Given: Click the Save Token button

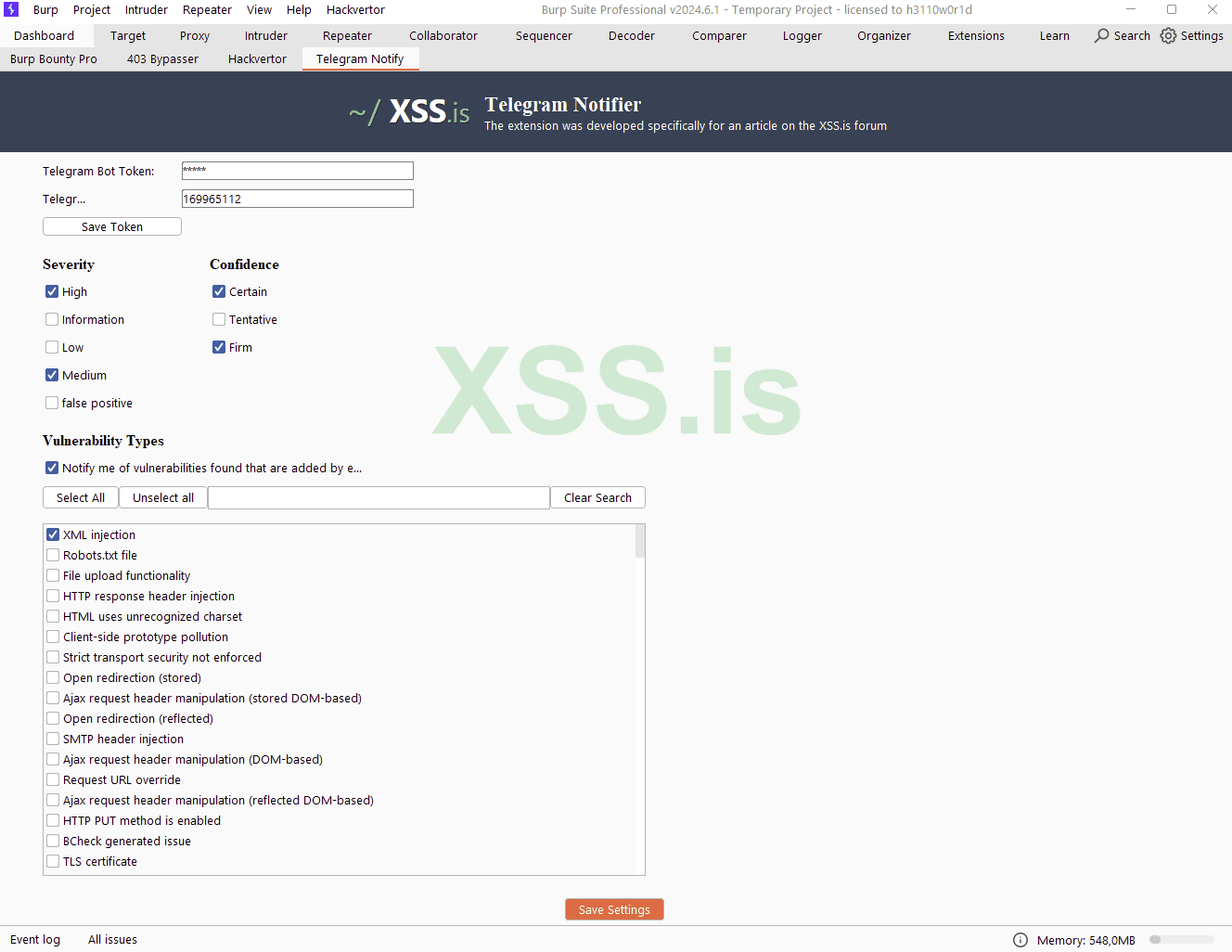Looking at the screenshot, I should point(112,226).
